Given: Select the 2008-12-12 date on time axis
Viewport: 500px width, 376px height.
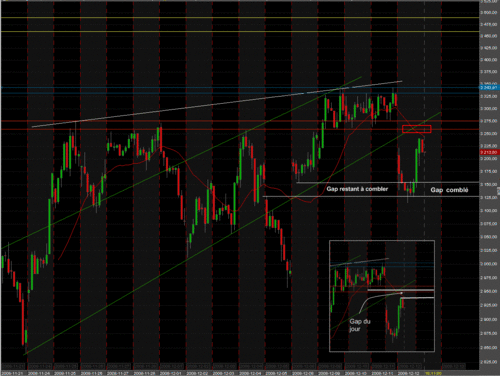Looking at the screenshot, I should 410,373.
